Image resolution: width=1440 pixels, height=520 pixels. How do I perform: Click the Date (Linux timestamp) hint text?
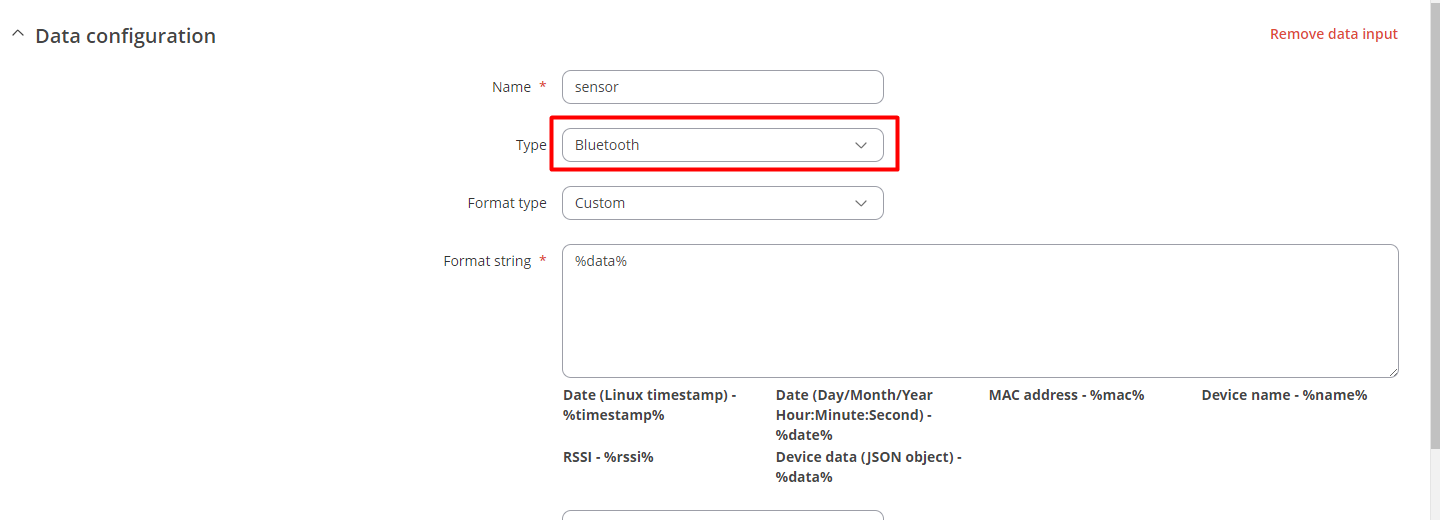click(x=650, y=405)
